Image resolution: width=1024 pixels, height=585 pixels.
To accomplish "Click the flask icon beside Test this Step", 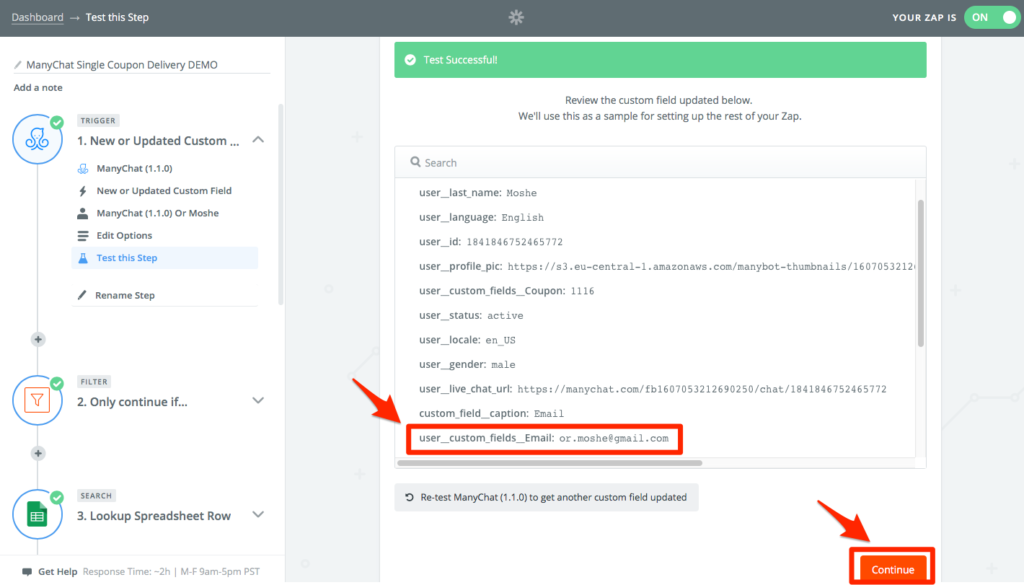I will tap(83, 258).
